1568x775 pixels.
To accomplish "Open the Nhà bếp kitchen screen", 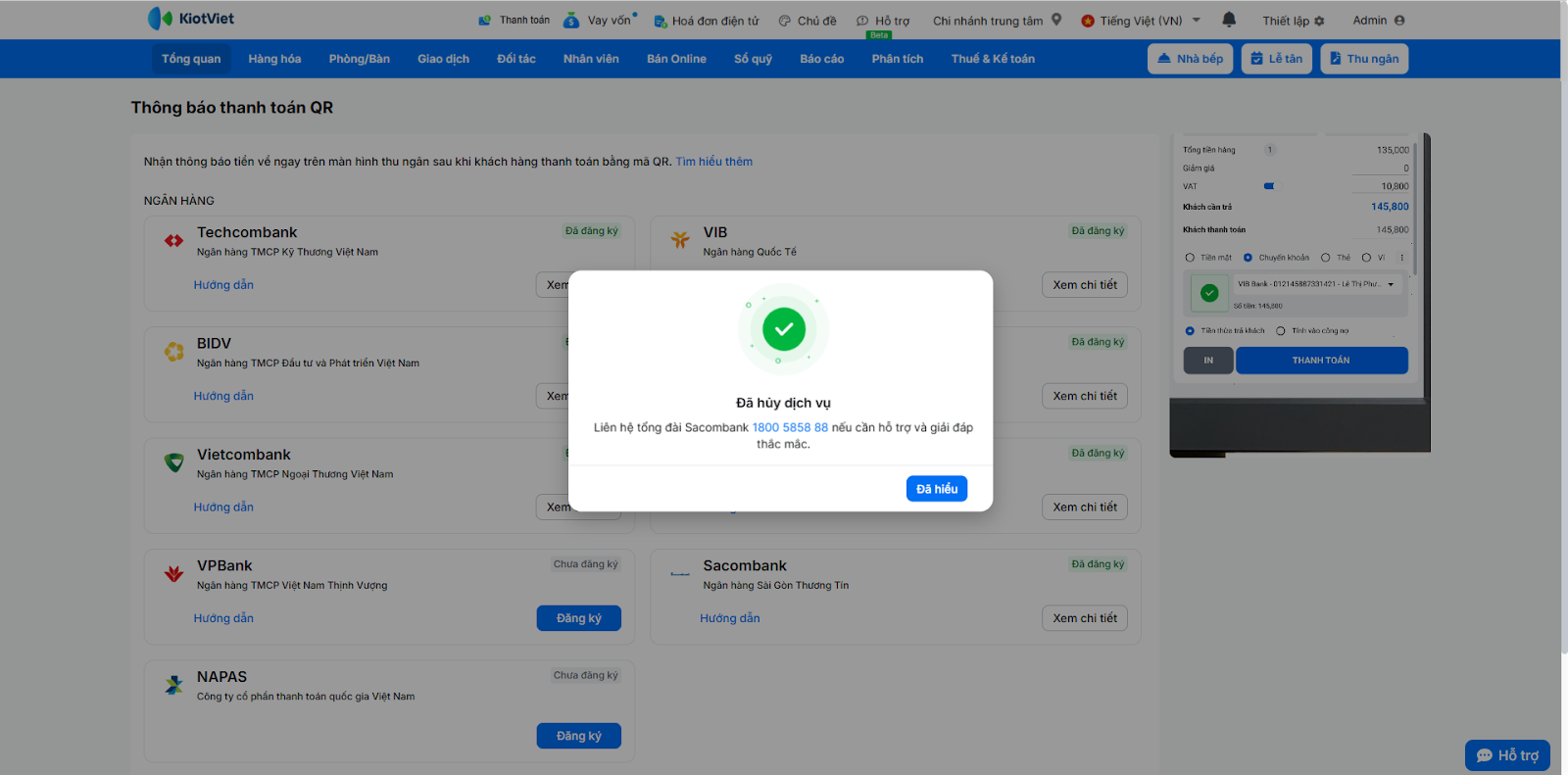I will pyautogui.click(x=1190, y=59).
